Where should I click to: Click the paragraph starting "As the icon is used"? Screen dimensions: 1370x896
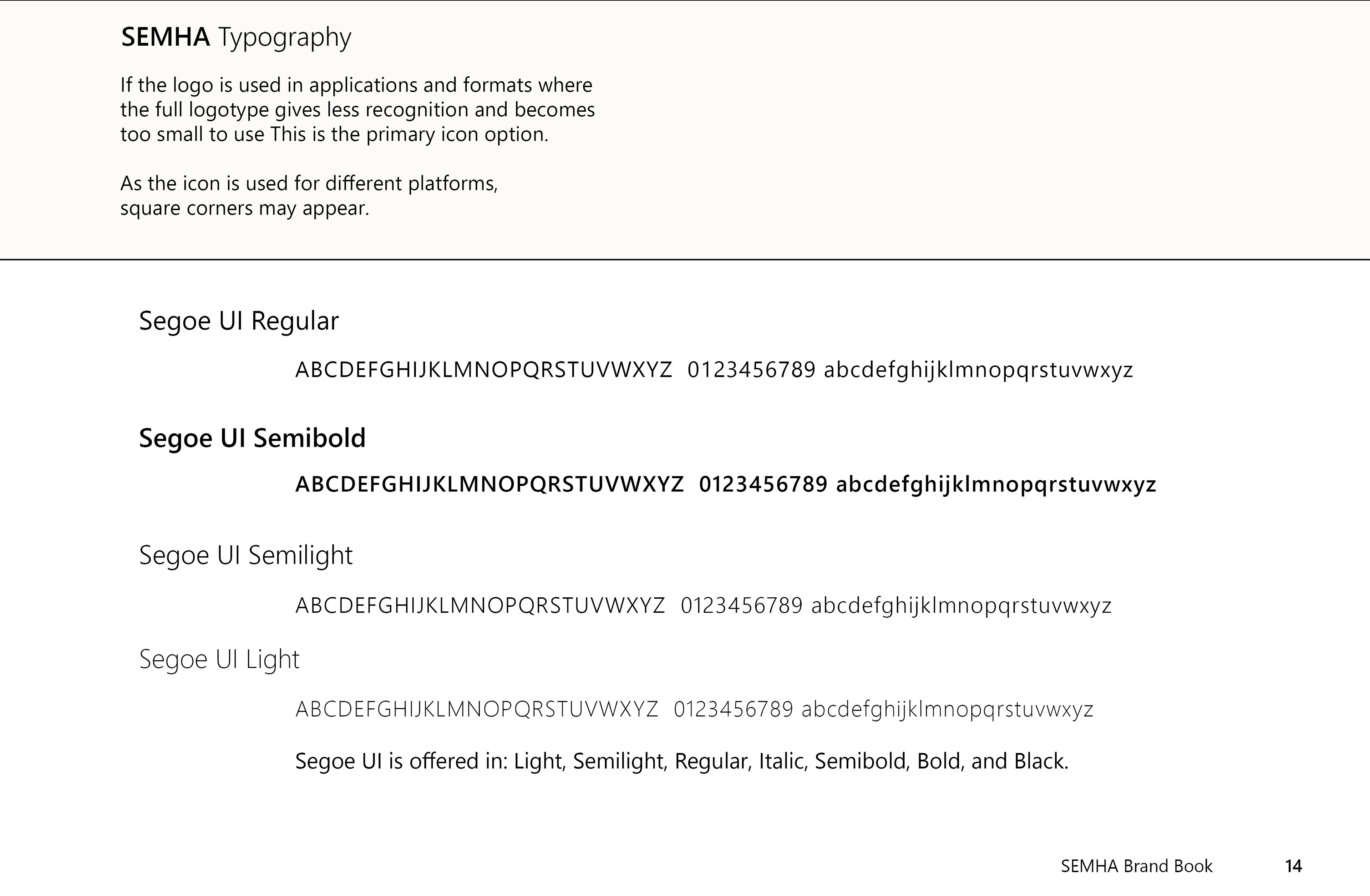click(x=309, y=195)
